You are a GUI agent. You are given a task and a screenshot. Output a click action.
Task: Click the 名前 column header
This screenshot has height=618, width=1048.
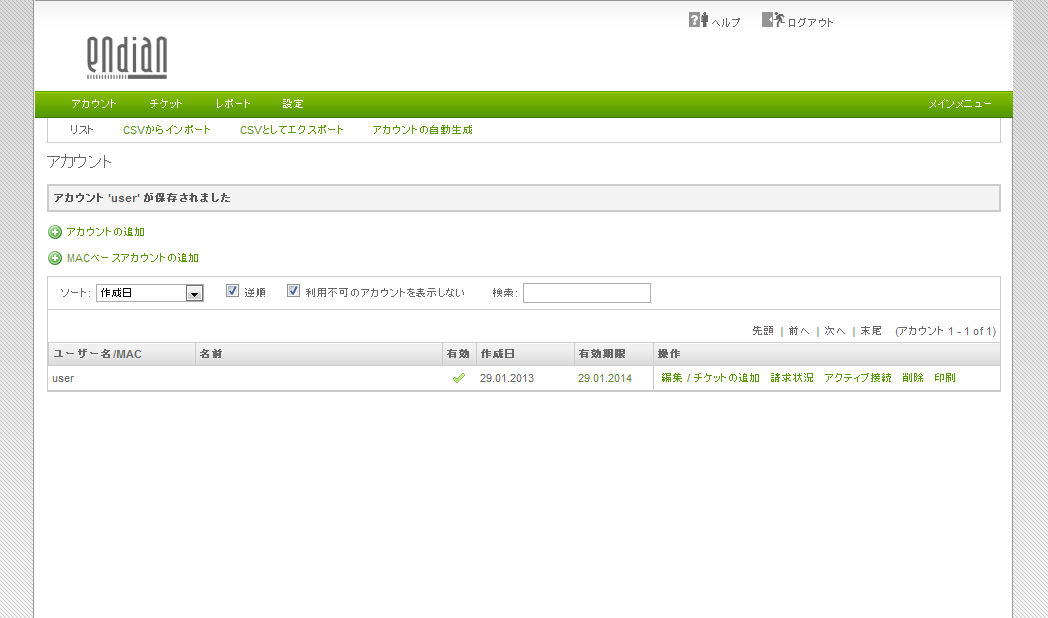coord(319,354)
